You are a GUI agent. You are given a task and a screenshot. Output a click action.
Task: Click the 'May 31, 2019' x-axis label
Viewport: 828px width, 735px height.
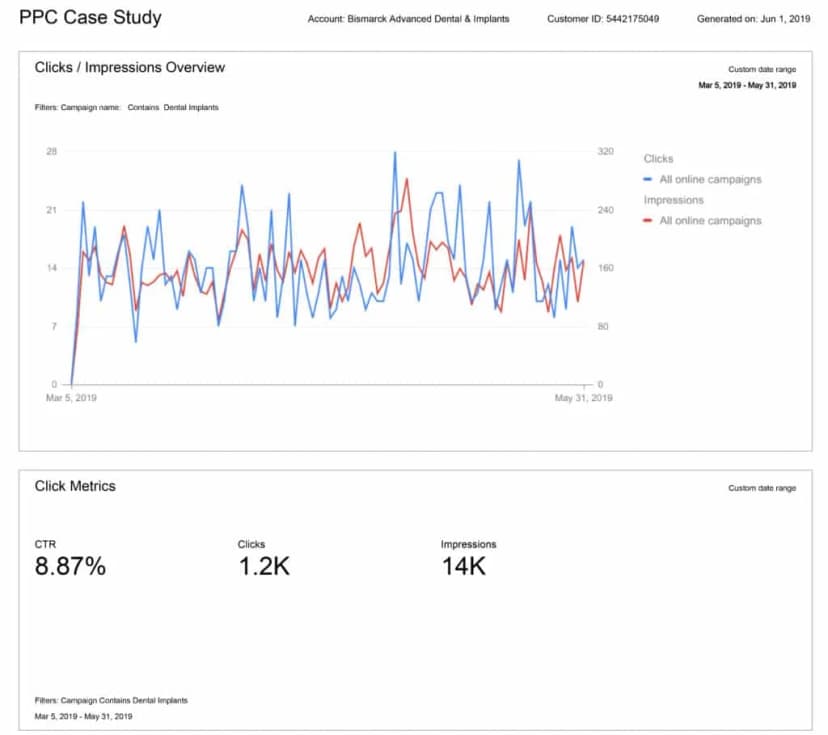[x=584, y=398]
